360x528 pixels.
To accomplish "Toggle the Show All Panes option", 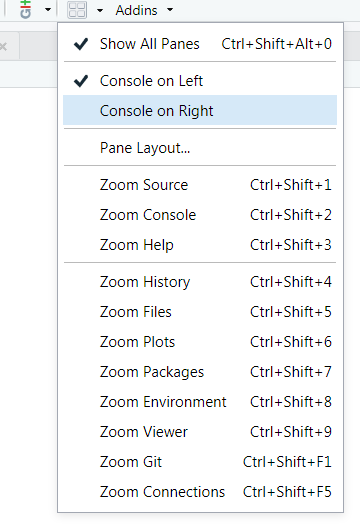I will 200,44.
